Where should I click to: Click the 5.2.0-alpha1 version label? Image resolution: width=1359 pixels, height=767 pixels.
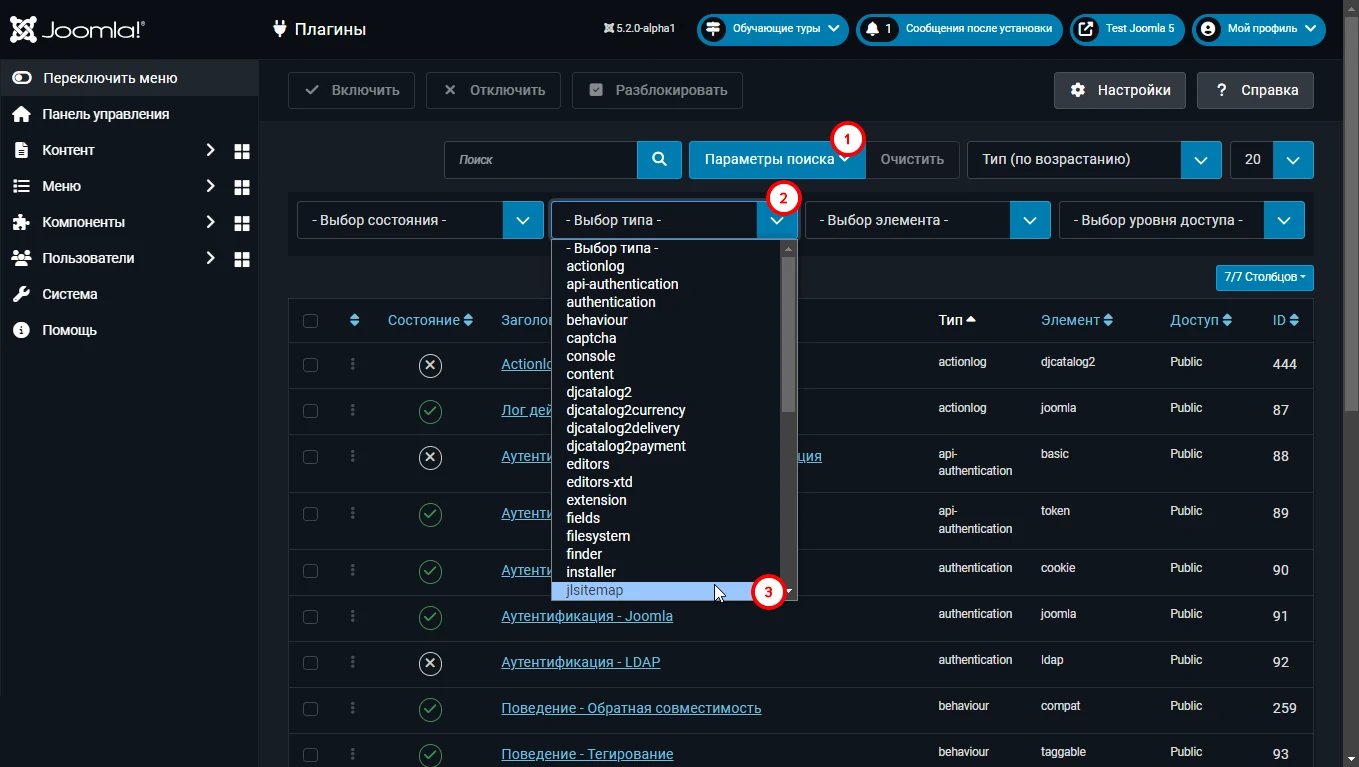[639, 29]
